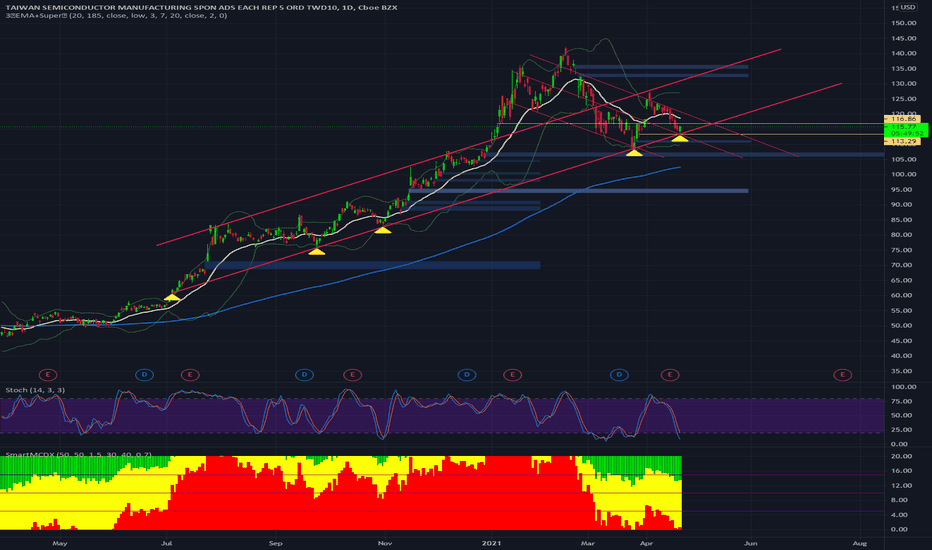Open the earnings marker in mid-January 2021

coord(512,375)
